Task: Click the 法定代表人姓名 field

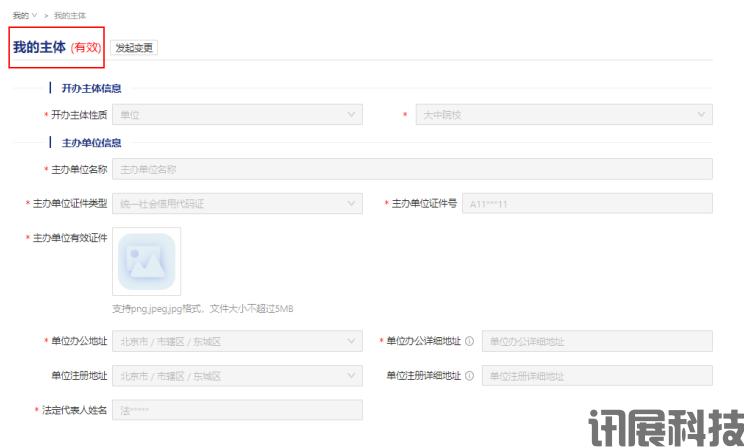Action: coord(237,410)
